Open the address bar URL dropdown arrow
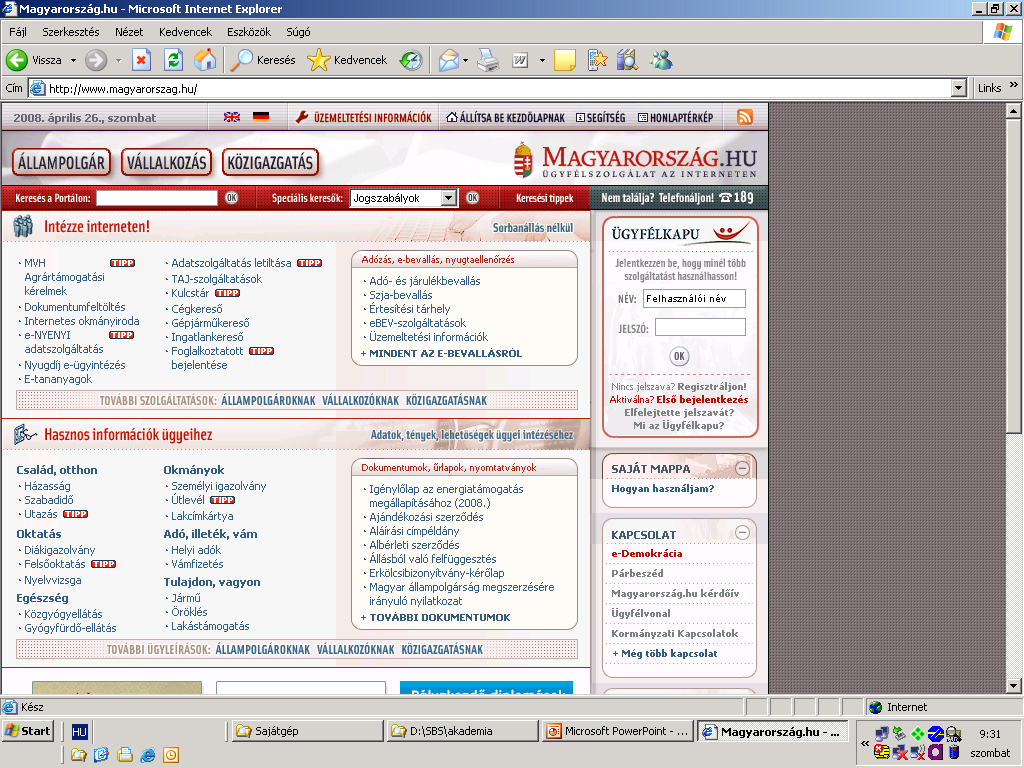Screen dimensions: 1024x768 point(959,88)
